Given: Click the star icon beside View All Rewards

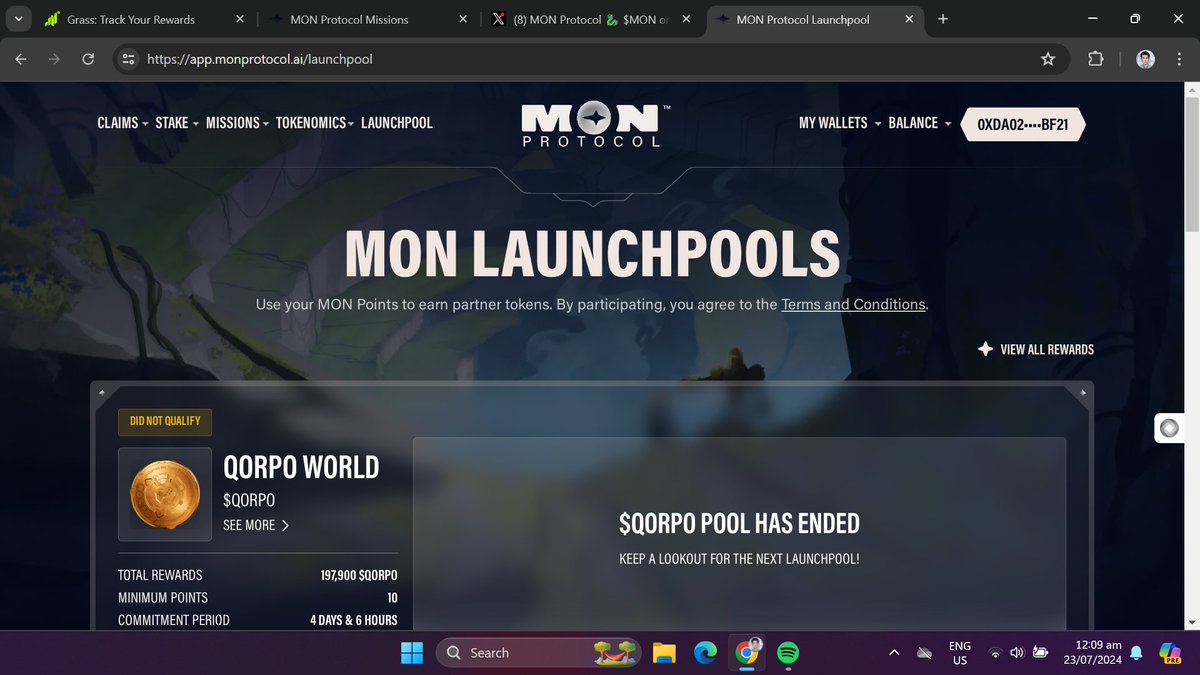Looking at the screenshot, I should coord(985,349).
